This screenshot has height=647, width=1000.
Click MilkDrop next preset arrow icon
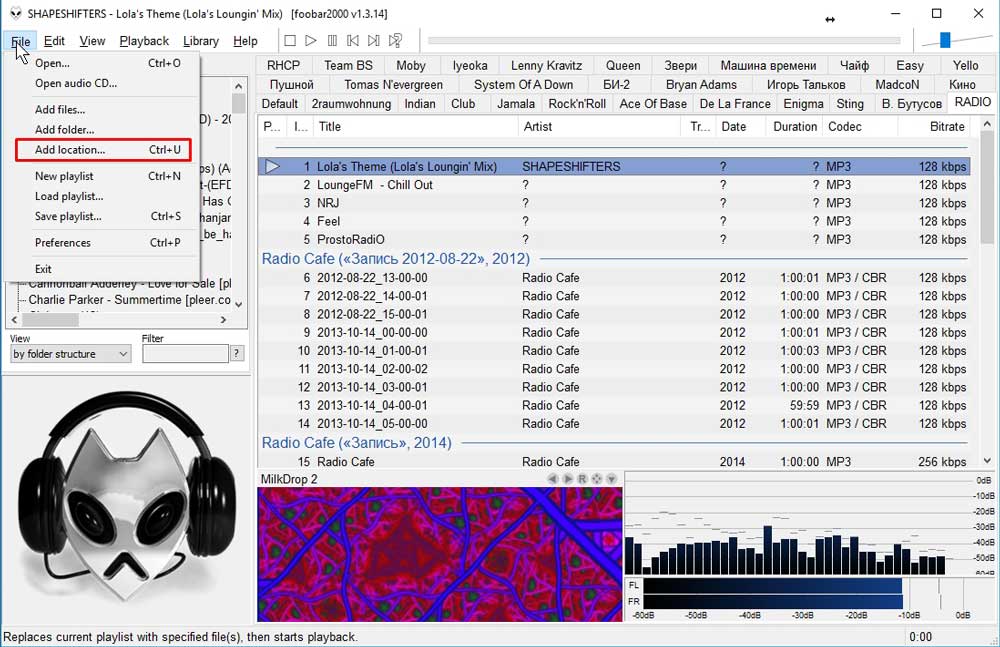[x=567, y=479]
